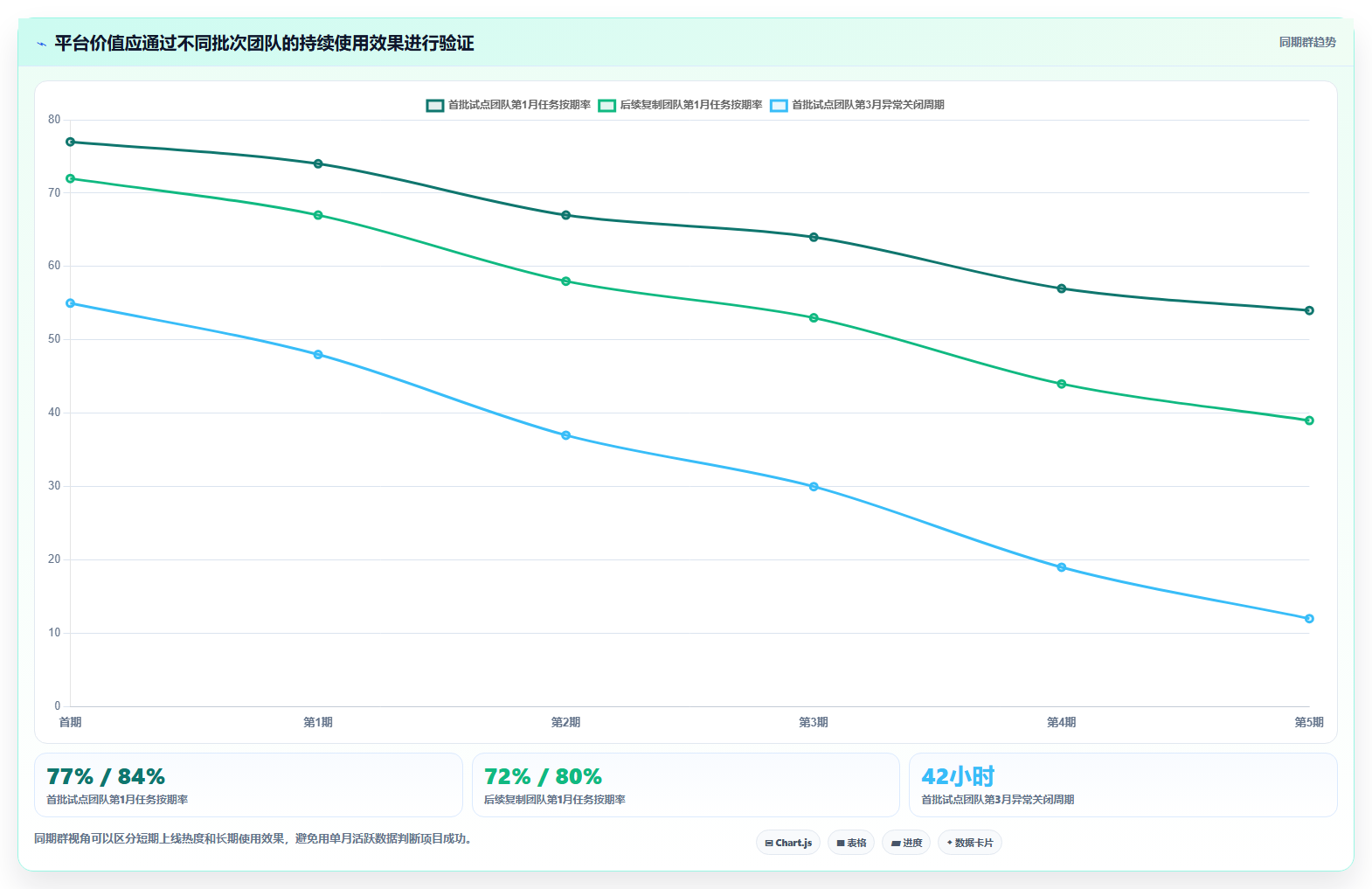Image resolution: width=1372 pixels, height=889 pixels.
Task: Select the dark green data point at 第2期
Action: tap(566, 215)
